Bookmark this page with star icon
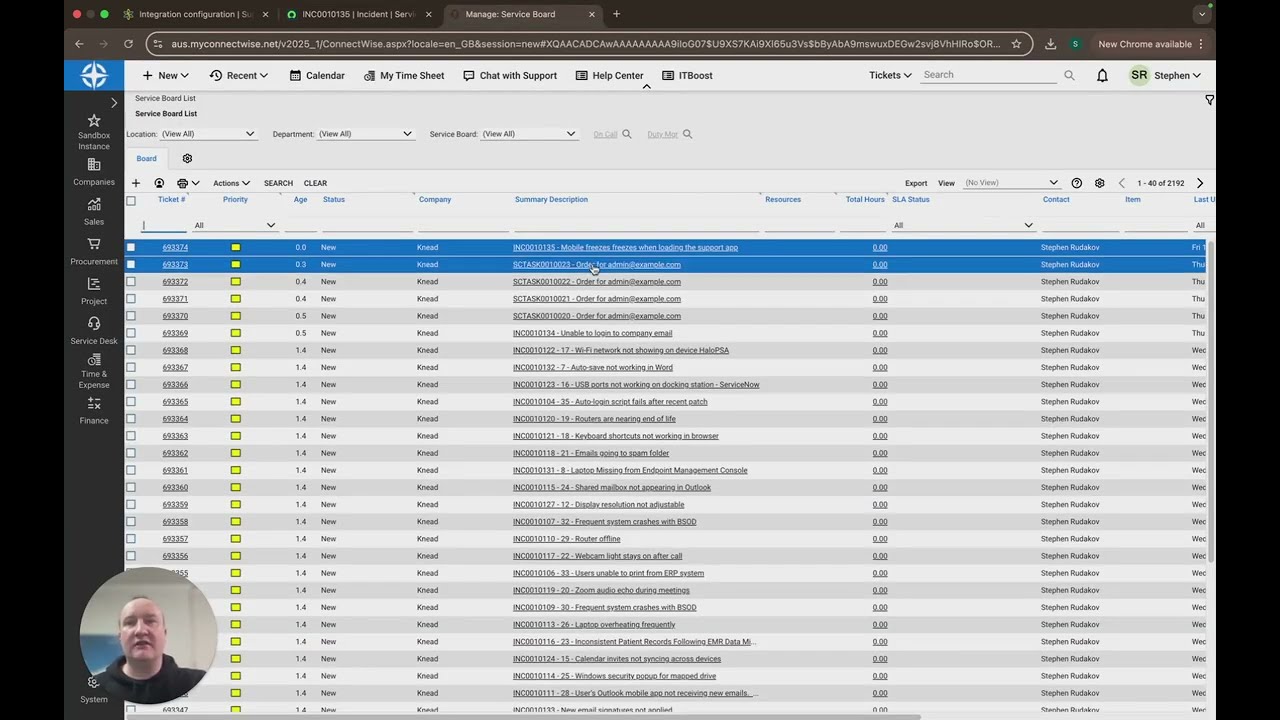Image resolution: width=1280 pixels, height=720 pixels. [x=1016, y=44]
